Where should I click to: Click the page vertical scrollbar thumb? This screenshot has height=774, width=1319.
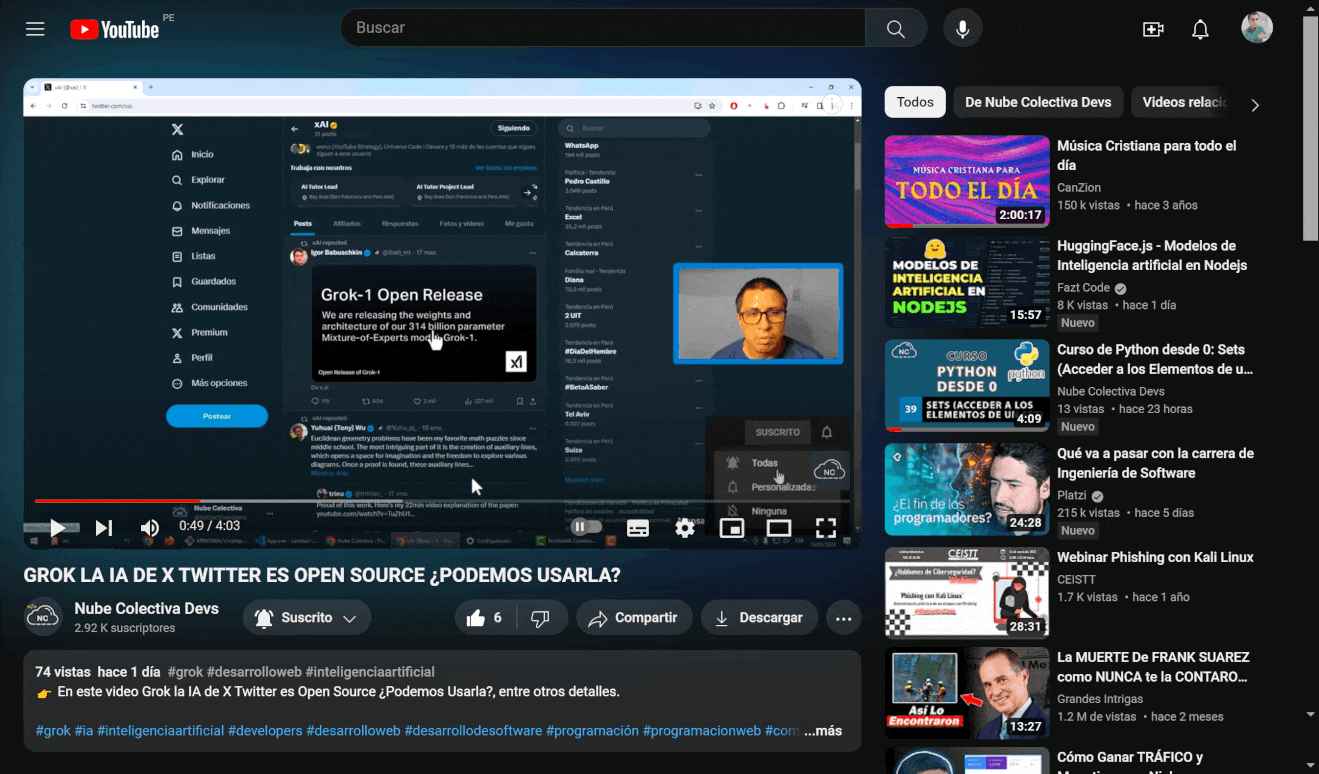pos(1311,128)
